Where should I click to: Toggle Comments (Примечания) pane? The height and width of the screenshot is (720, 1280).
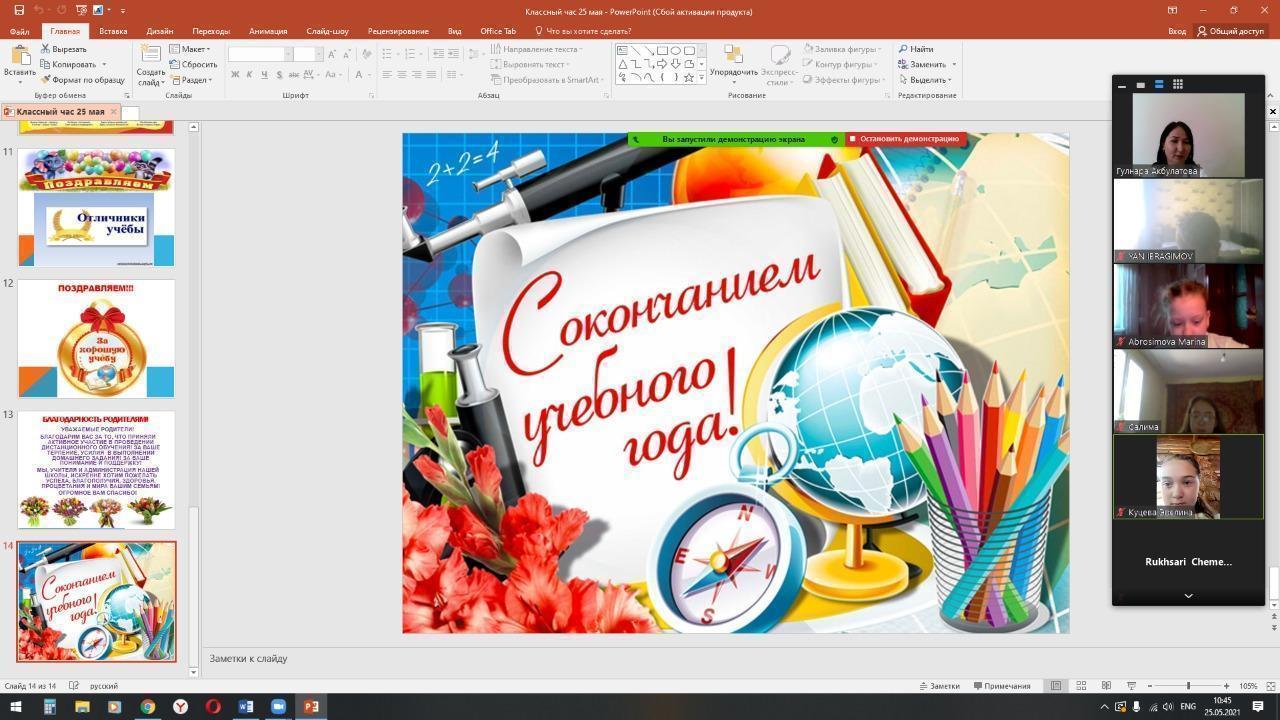click(1000, 686)
